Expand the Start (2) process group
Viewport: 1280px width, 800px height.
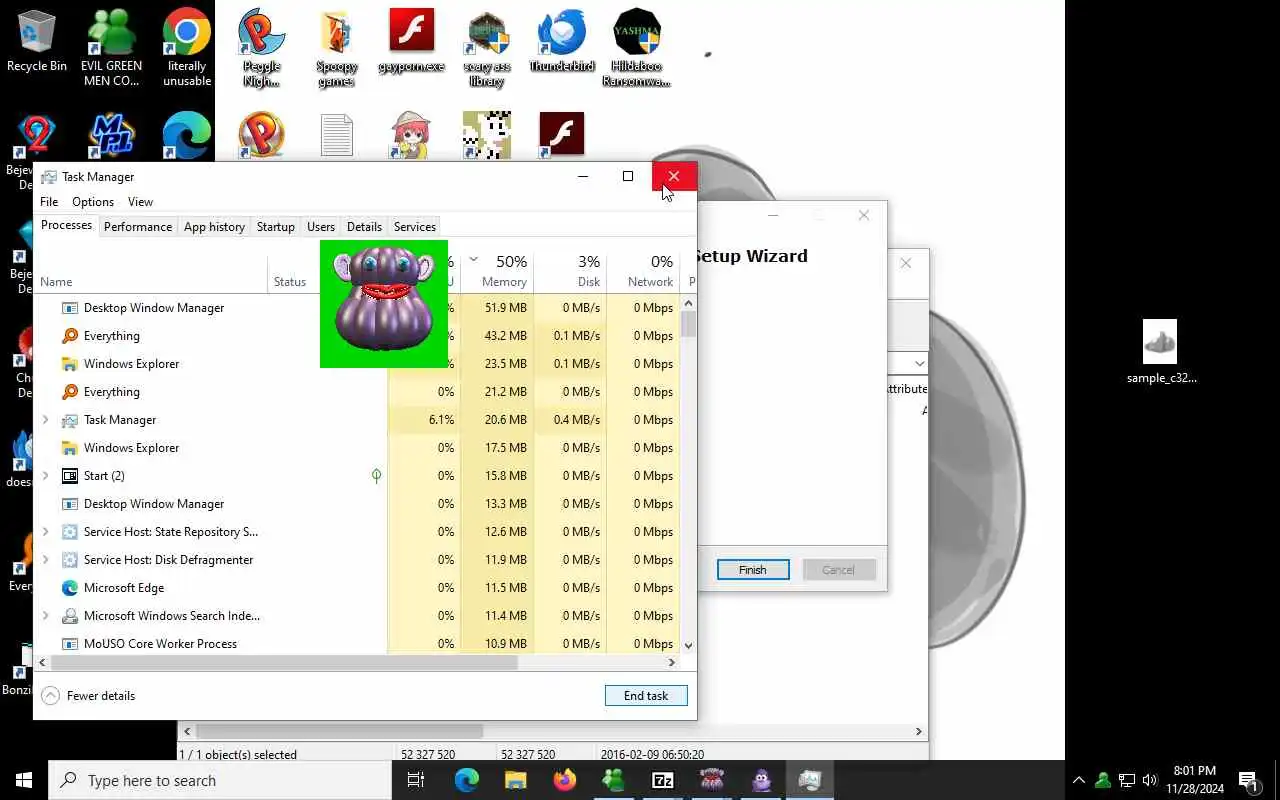pyautogui.click(x=45, y=476)
